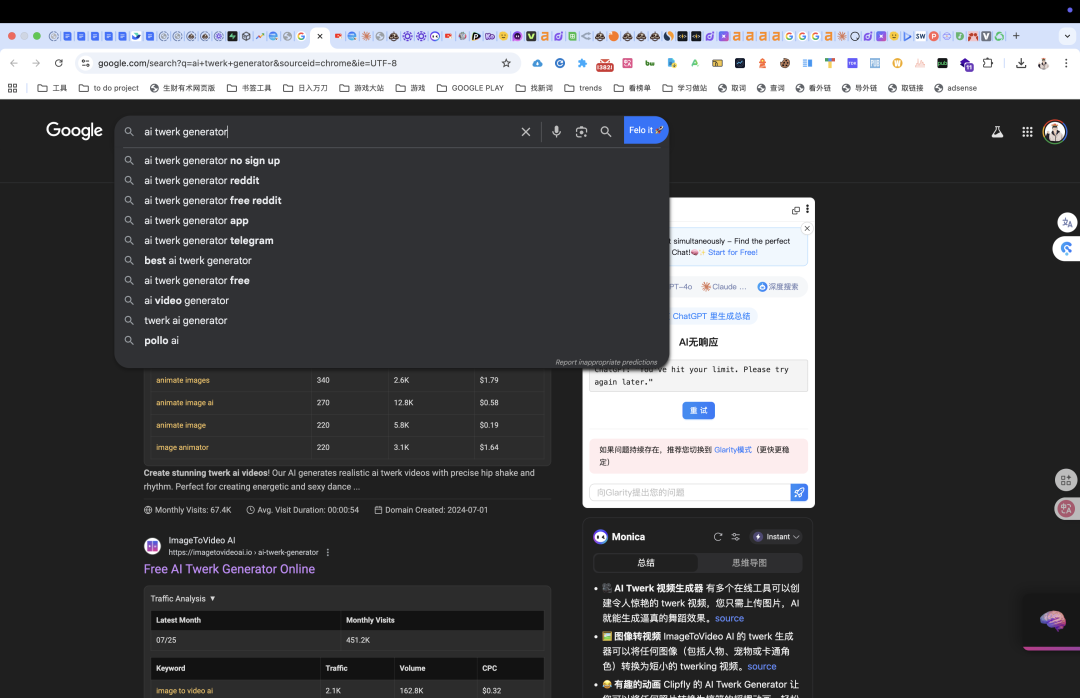Open the Glarity panel three-dot menu
Viewport: 1080px width, 698px height.
[807, 209]
